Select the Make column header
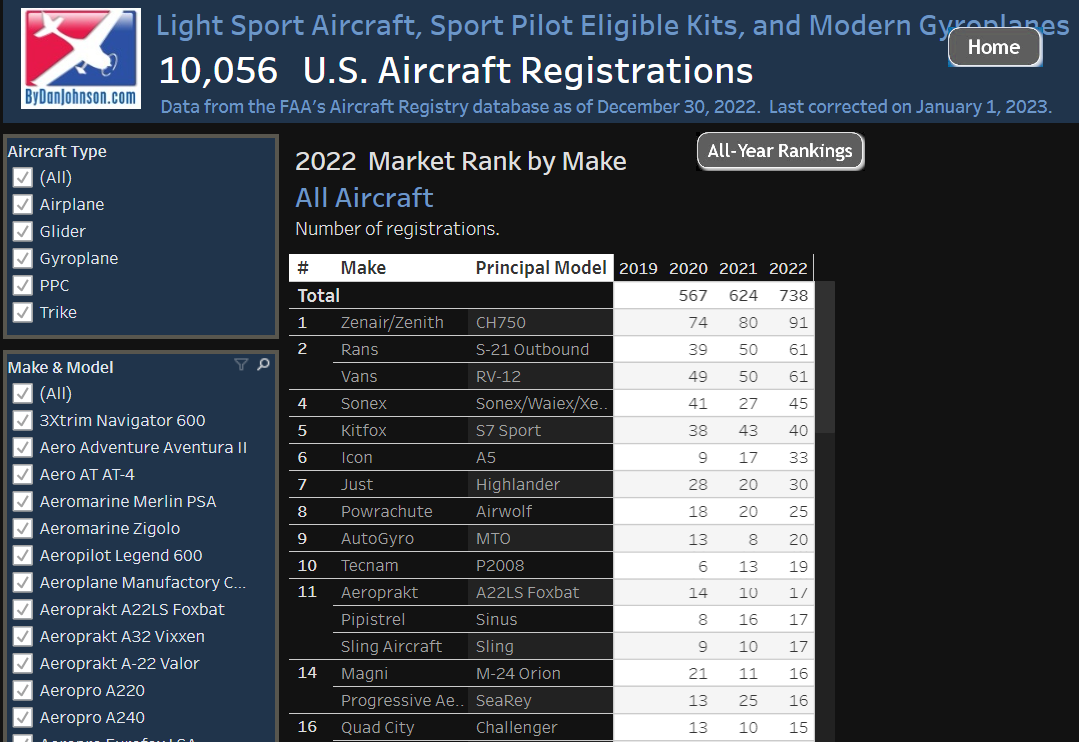 (x=363, y=268)
